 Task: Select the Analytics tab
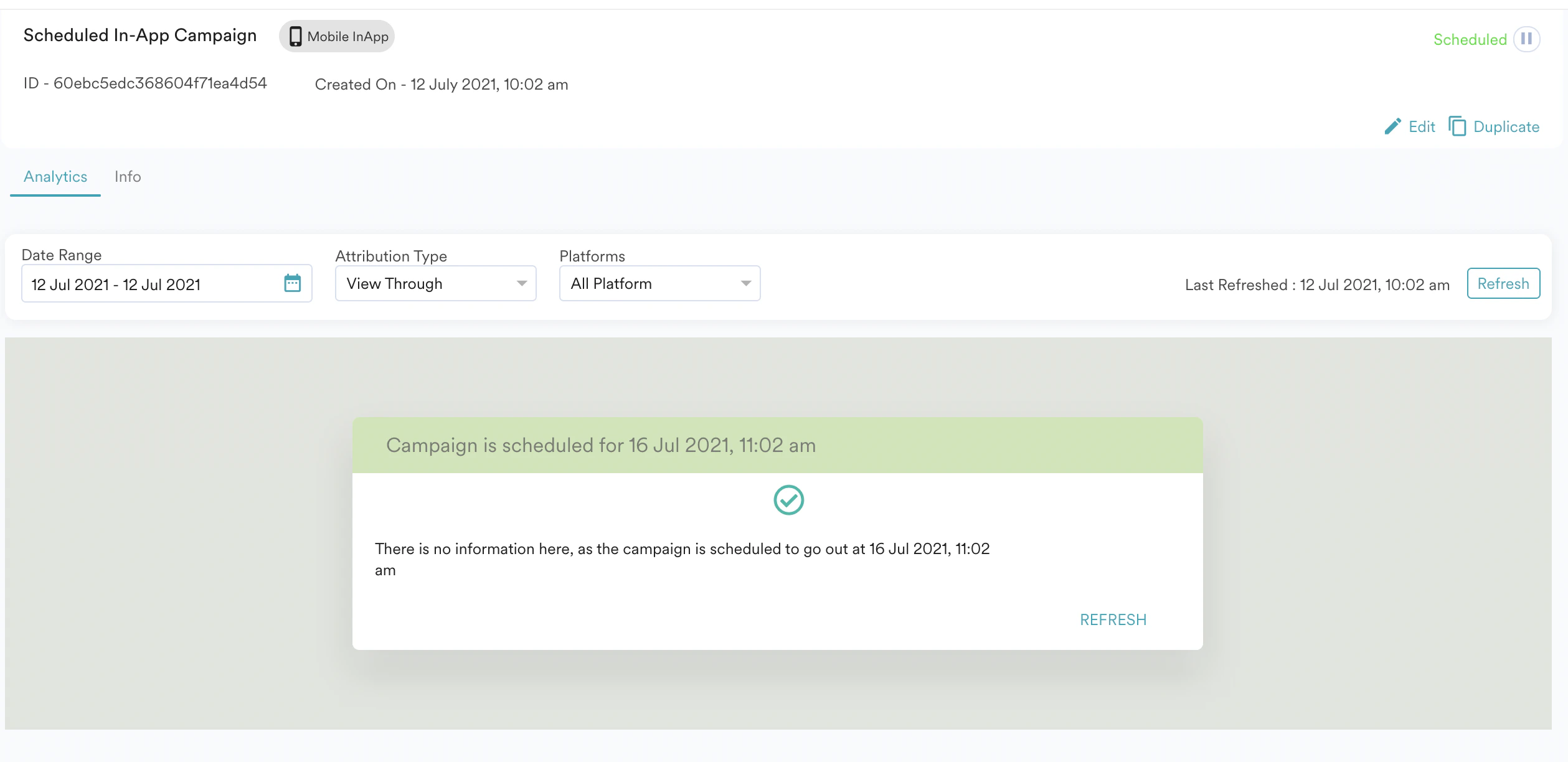tap(55, 177)
